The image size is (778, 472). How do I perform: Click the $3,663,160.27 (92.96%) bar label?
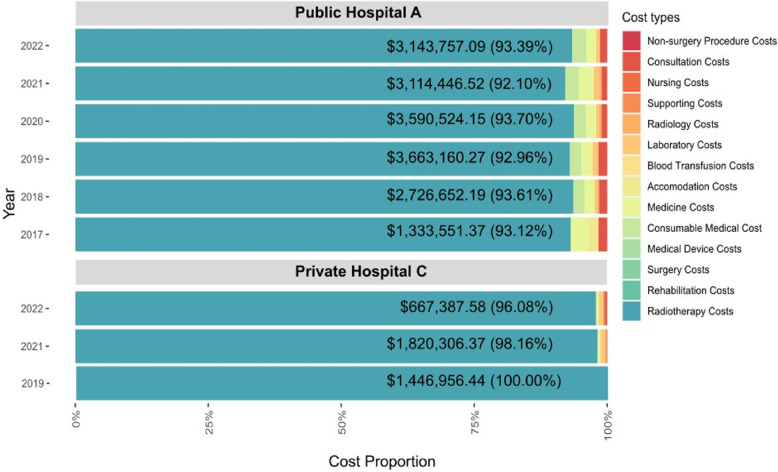coord(469,158)
